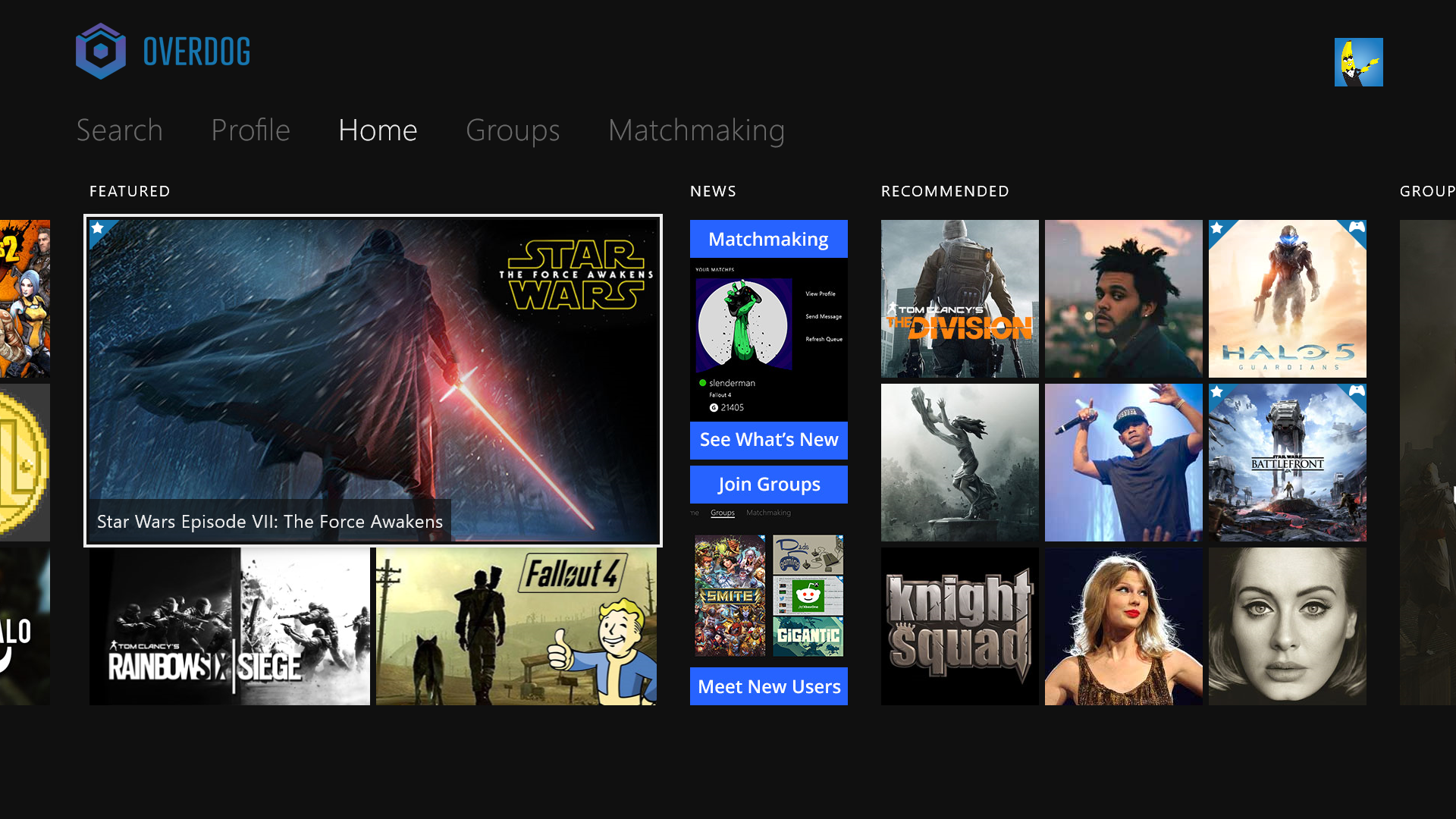Click the star icon on Halo 5 tile

(1217, 228)
